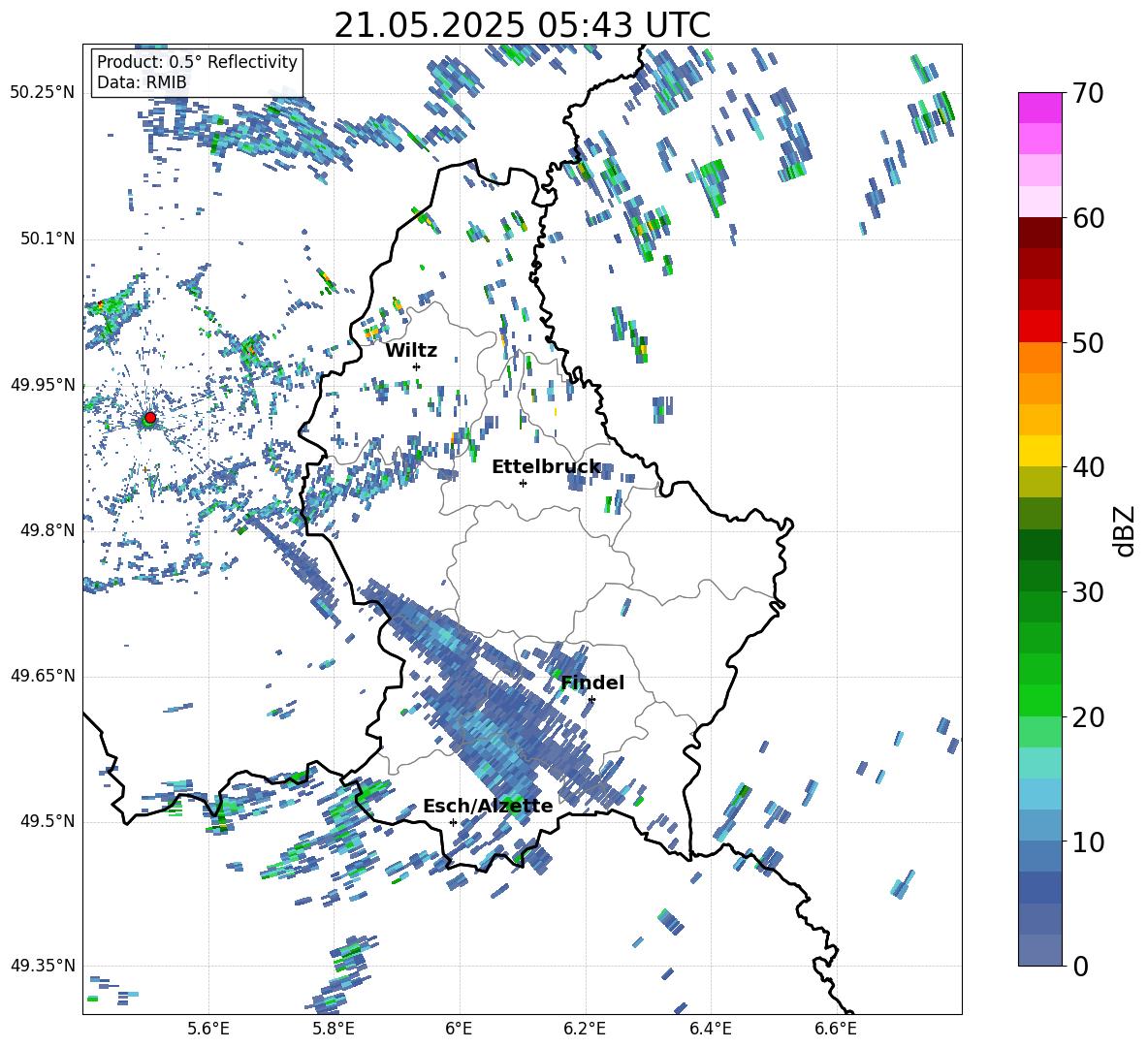Click the 50 tick on colorbar
The width and height of the screenshot is (1148, 1048).
point(1088,342)
